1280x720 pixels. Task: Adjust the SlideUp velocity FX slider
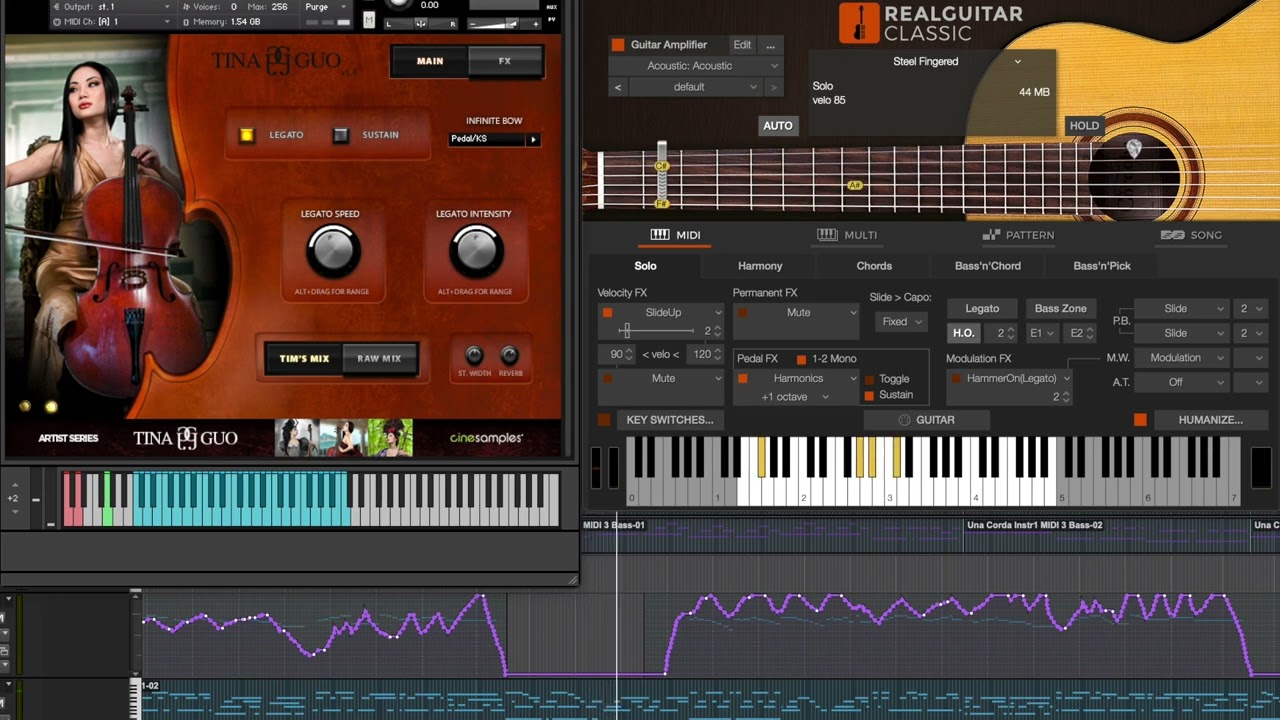point(657,331)
